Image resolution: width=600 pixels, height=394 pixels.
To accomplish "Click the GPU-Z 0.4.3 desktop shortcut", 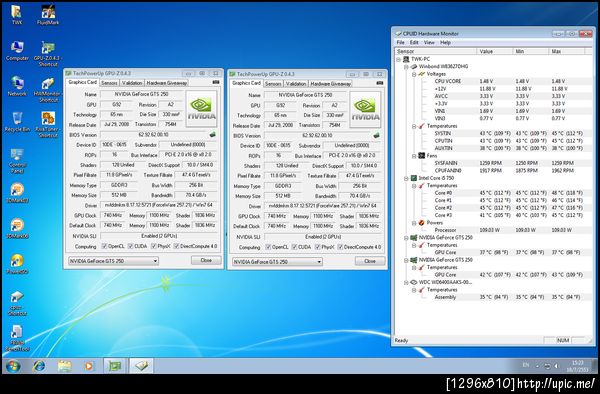I will [48, 54].
